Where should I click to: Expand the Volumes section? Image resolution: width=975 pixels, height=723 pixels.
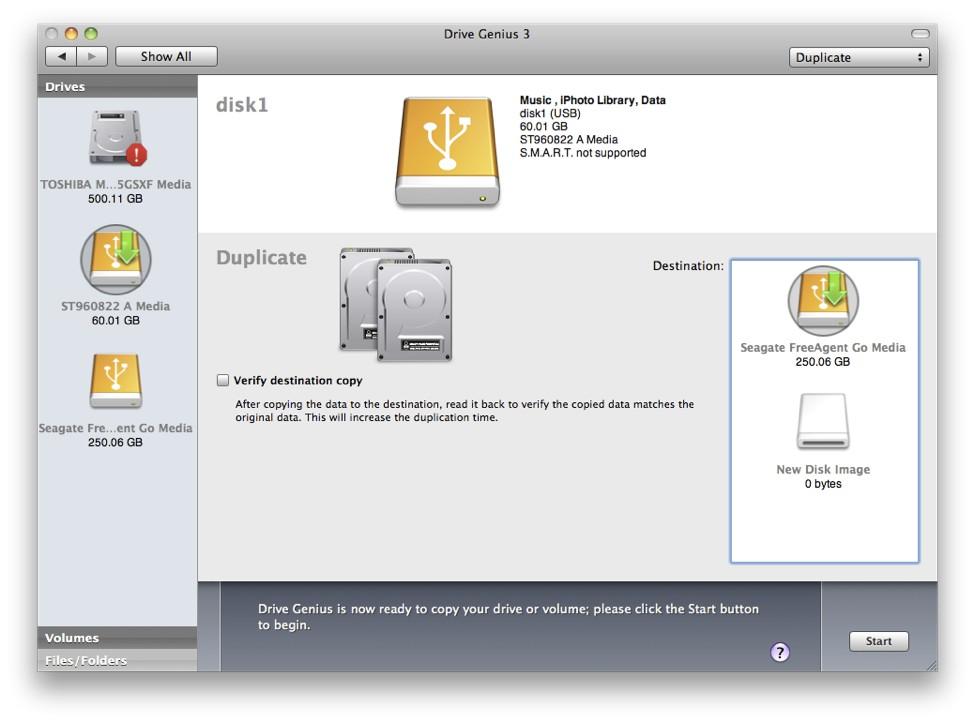pos(118,637)
